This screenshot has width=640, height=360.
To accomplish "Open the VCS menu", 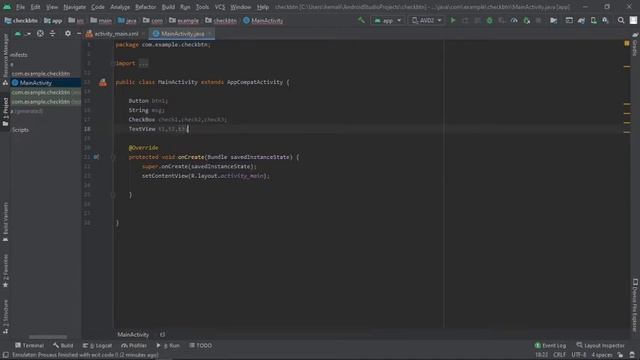I will (220, 7).
